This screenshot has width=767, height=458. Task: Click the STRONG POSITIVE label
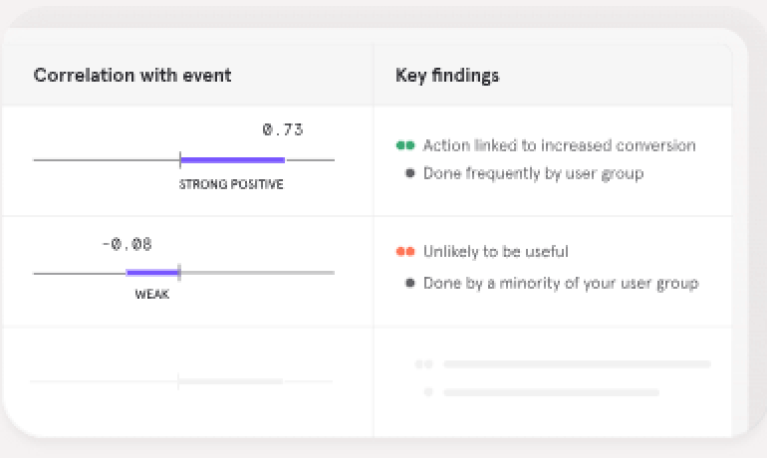pyautogui.click(x=231, y=185)
